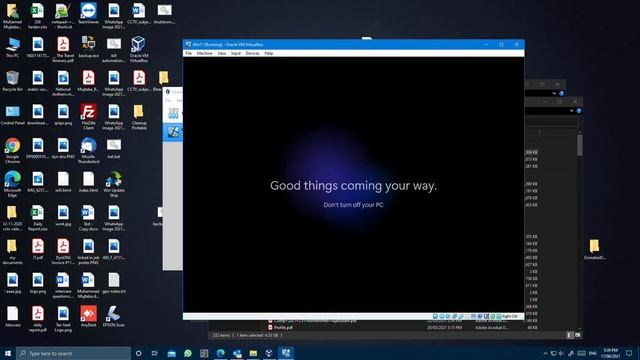Screen dimensions: 640x360
Task: Select the gps notes.txt desktop file
Action: (x=113, y=283)
